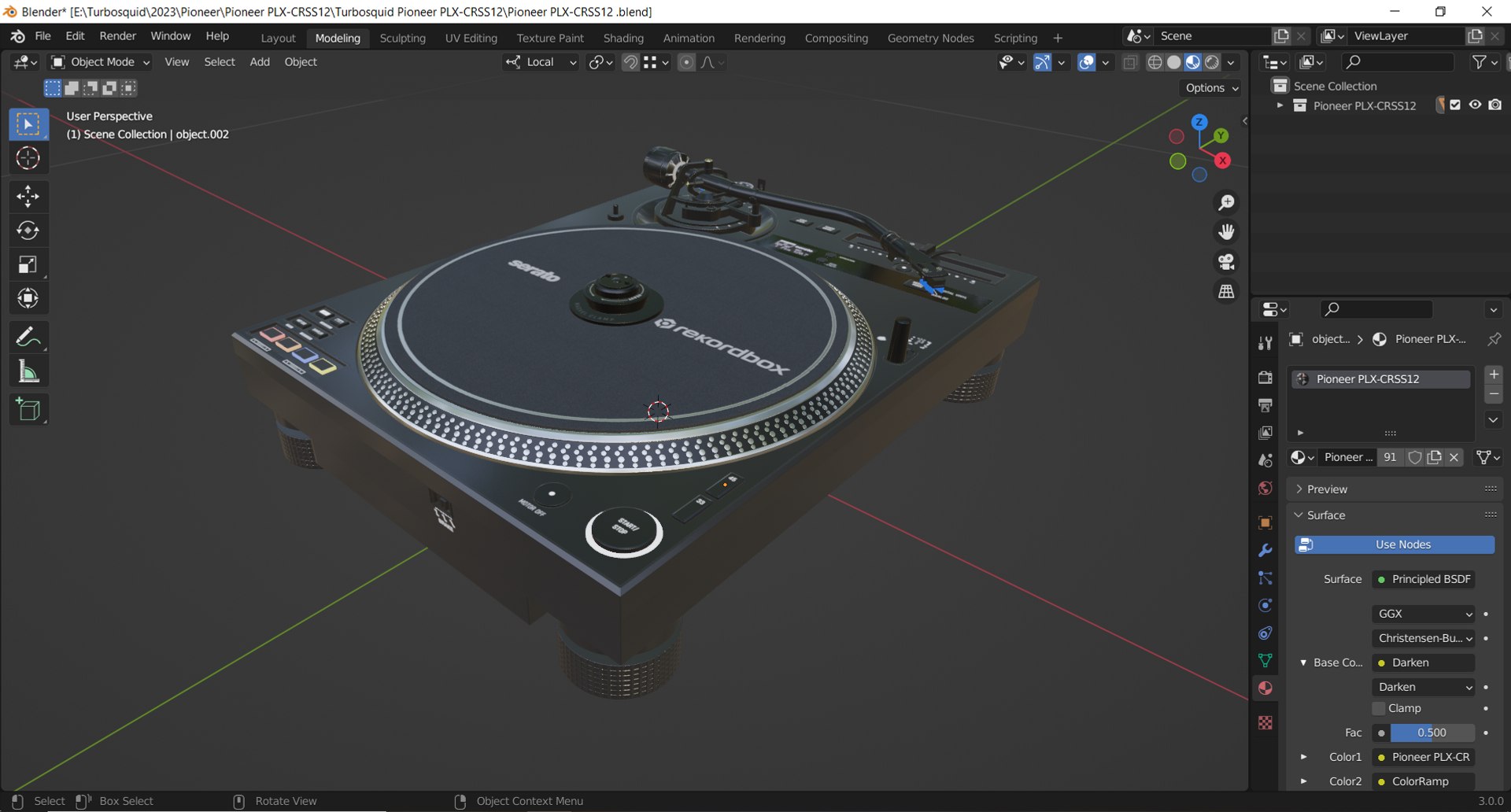Open the Particles properties tab
The height and width of the screenshot is (812, 1511).
coord(1265,578)
